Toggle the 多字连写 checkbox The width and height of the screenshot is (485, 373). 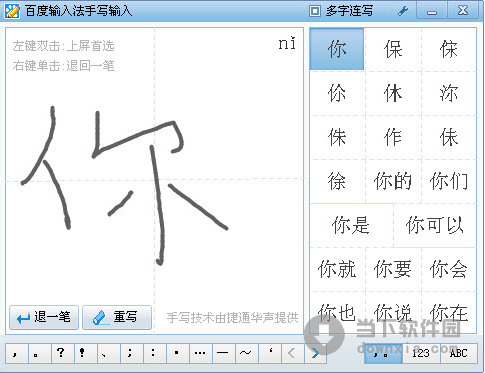pyautogui.click(x=314, y=11)
